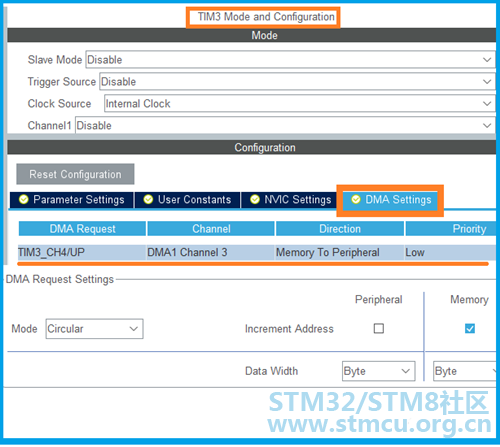Image resolution: width=500 pixels, height=447 pixels.
Task: Click the Mode section header bar
Action: point(252,35)
